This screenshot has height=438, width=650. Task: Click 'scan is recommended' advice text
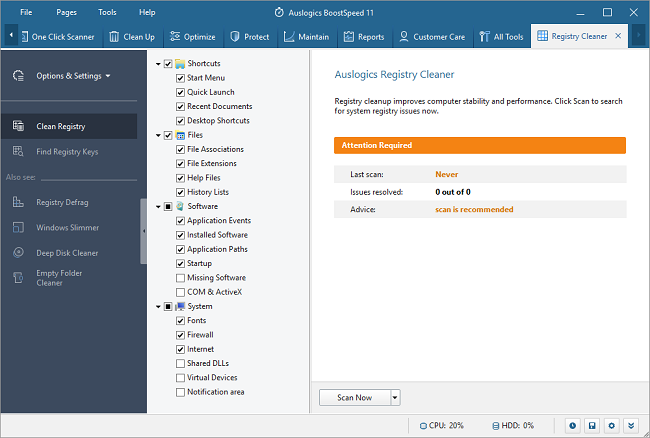point(474,209)
